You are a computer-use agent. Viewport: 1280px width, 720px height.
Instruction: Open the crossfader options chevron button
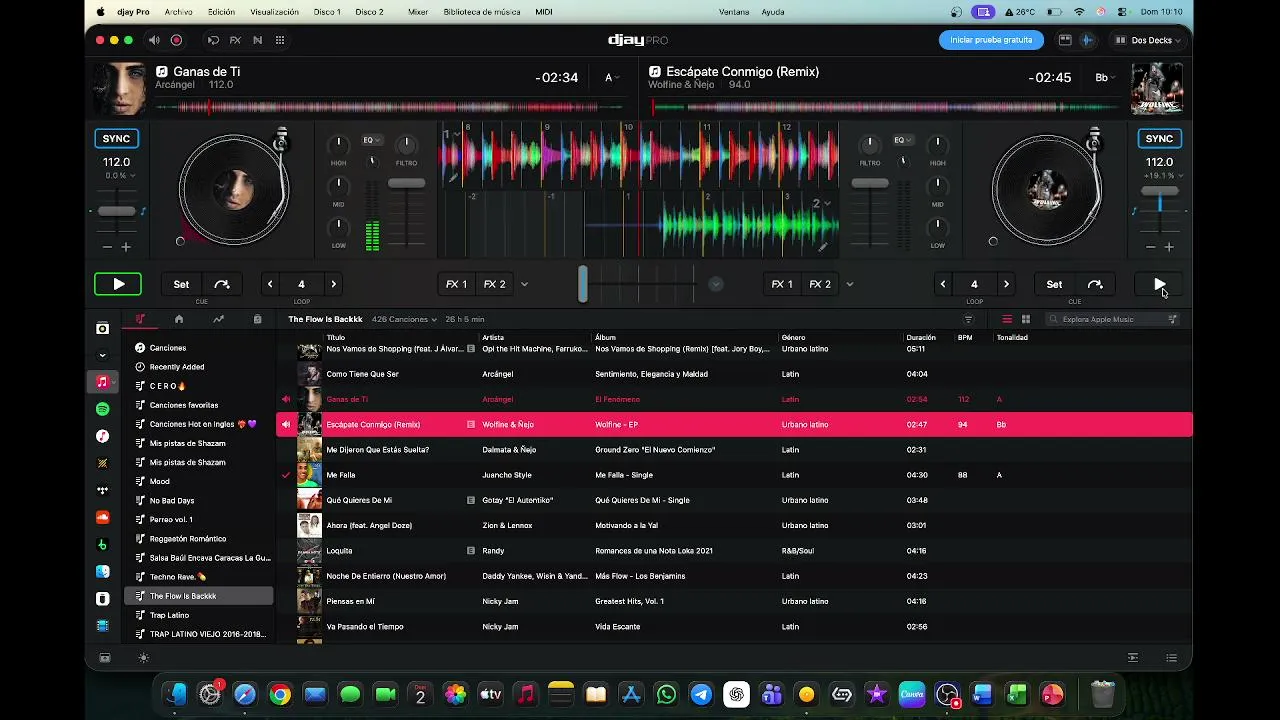(x=716, y=284)
